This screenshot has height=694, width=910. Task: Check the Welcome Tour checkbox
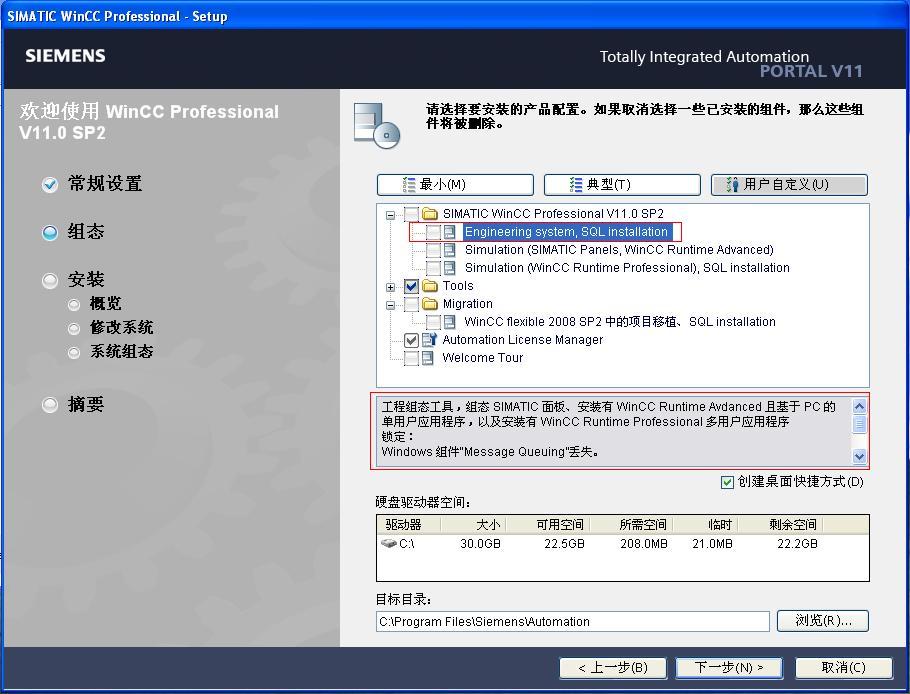point(411,358)
